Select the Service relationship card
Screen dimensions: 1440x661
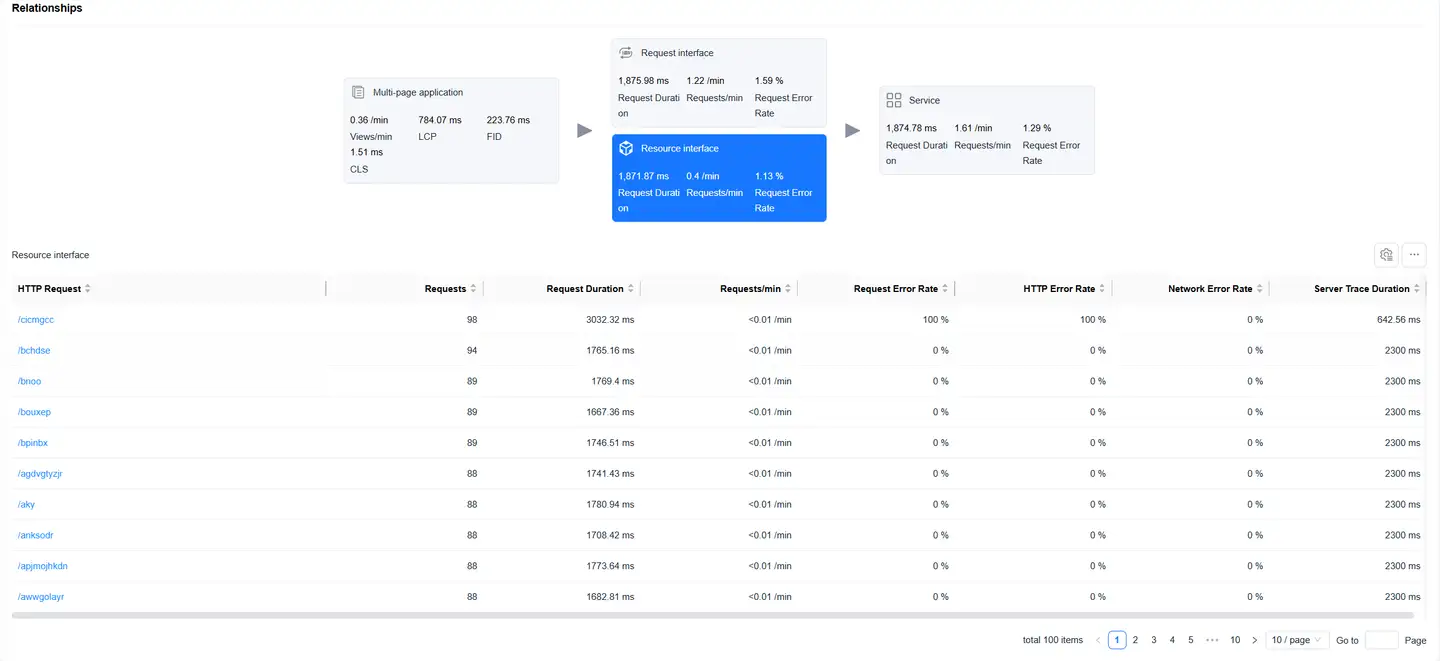pos(986,130)
